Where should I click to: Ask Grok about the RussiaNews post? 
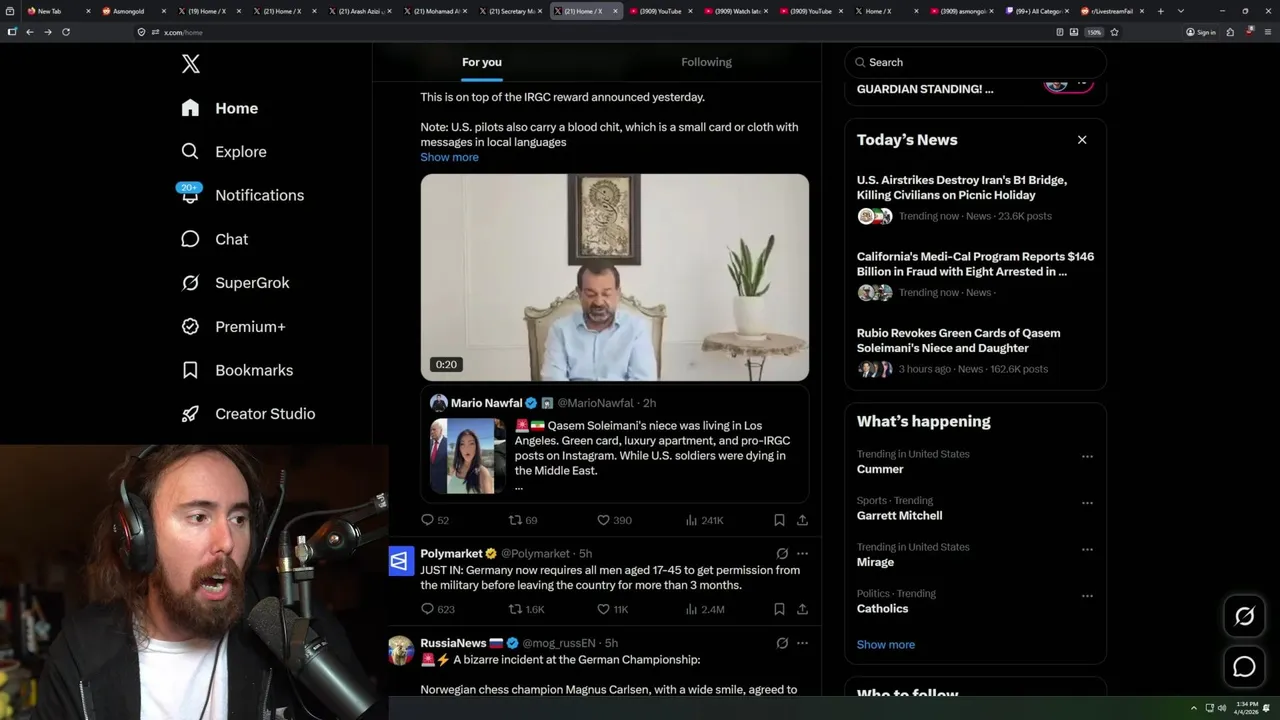click(x=782, y=643)
